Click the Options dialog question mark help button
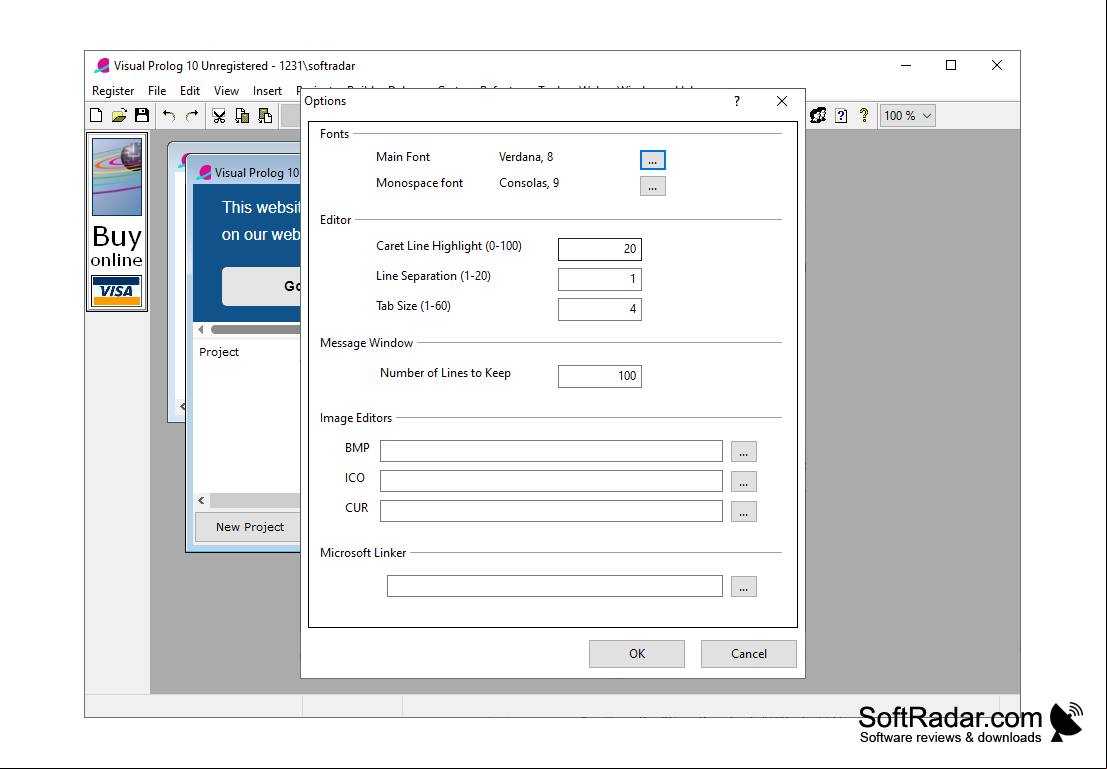 [x=736, y=101]
